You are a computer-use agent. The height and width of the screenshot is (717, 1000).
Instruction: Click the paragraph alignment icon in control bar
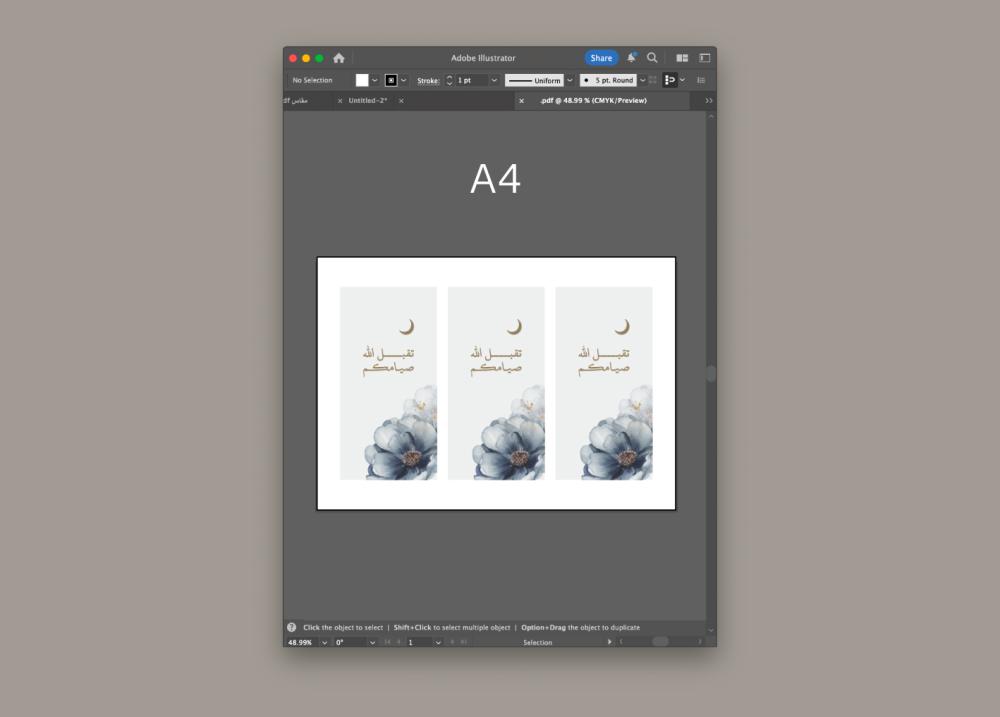[670, 80]
